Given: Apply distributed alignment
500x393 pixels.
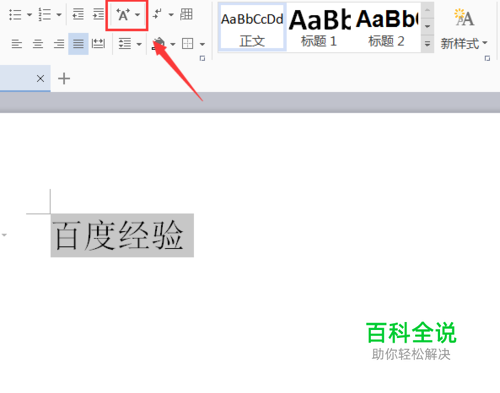Looking at the screenshot, I should (98, 44).
